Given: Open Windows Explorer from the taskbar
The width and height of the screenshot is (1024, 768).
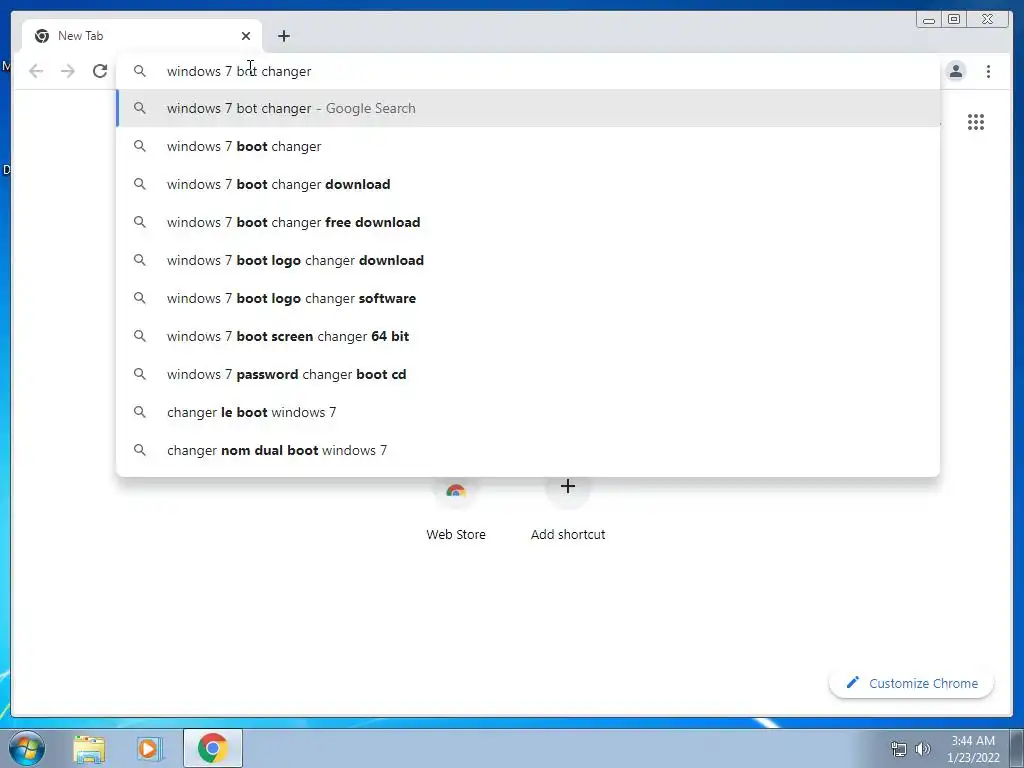Looking at the screenshot, I should point(89,749).
